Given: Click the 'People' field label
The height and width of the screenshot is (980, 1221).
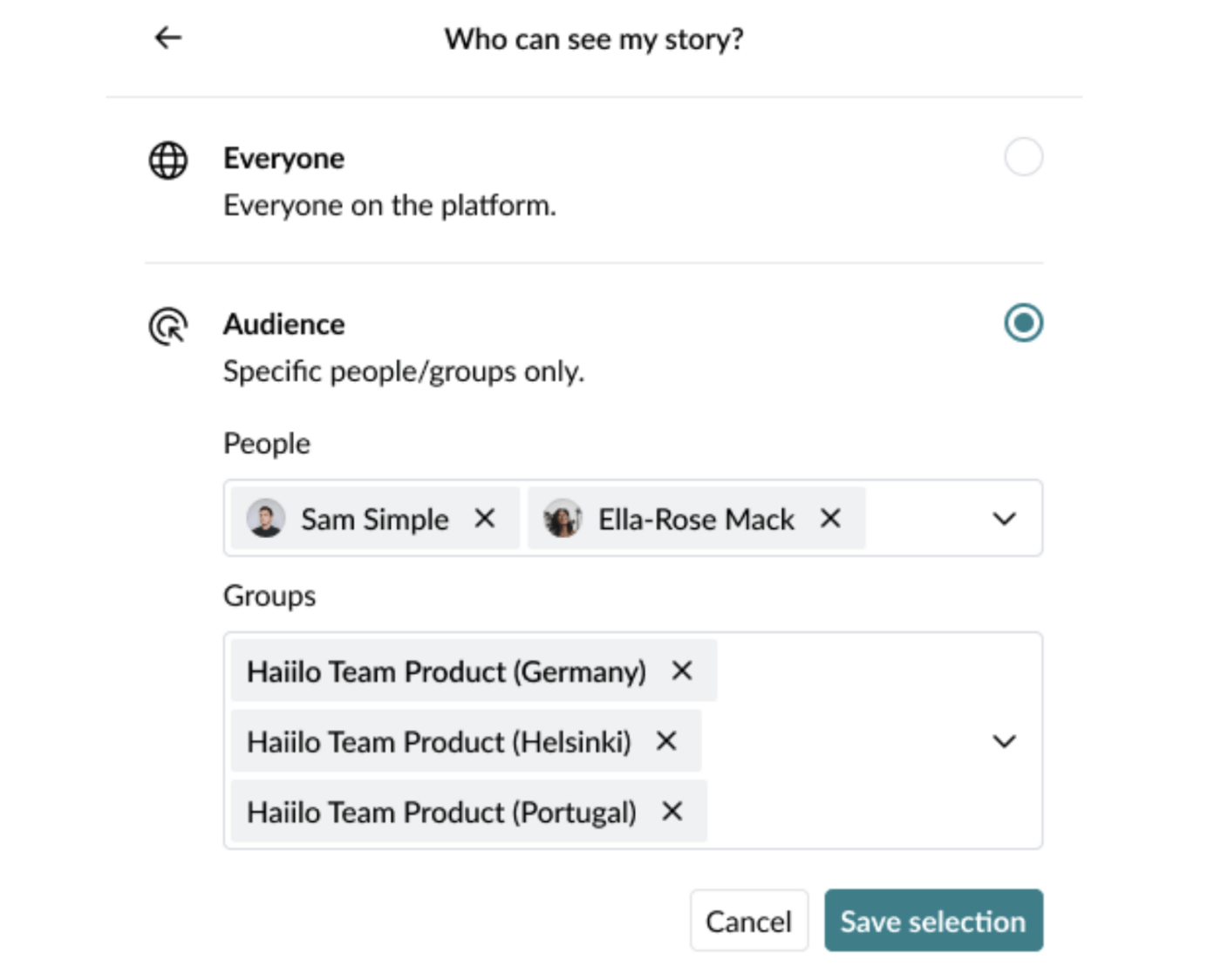Looking at the screenshot, I should [x=267, y=444].
